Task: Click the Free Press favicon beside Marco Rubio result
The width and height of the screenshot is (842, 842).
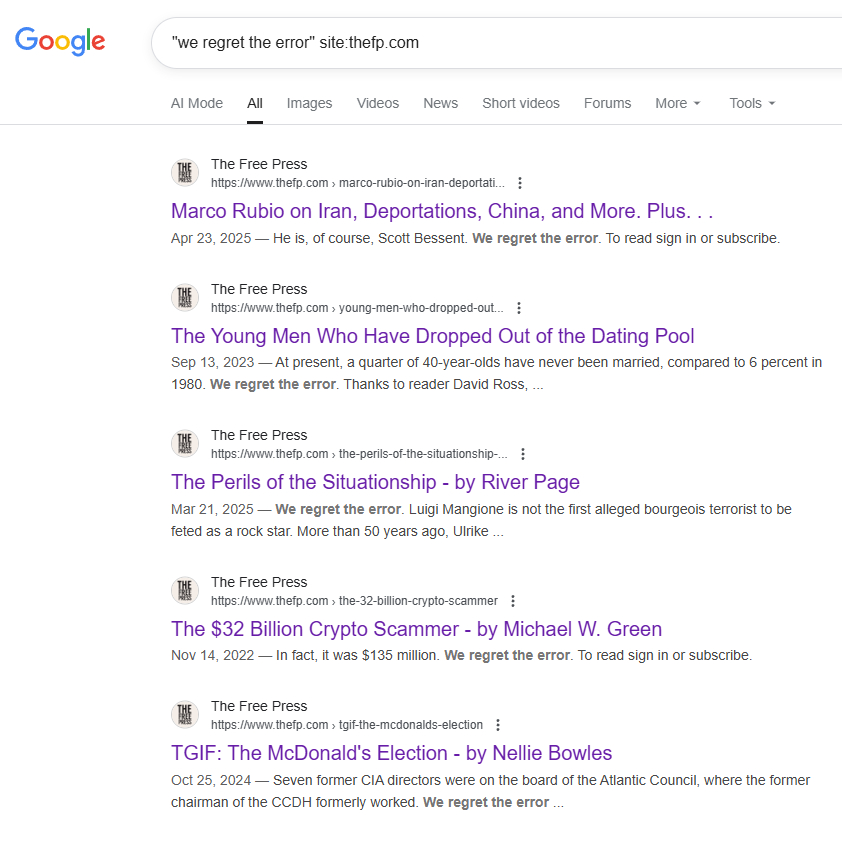Action: pos(185,173)
